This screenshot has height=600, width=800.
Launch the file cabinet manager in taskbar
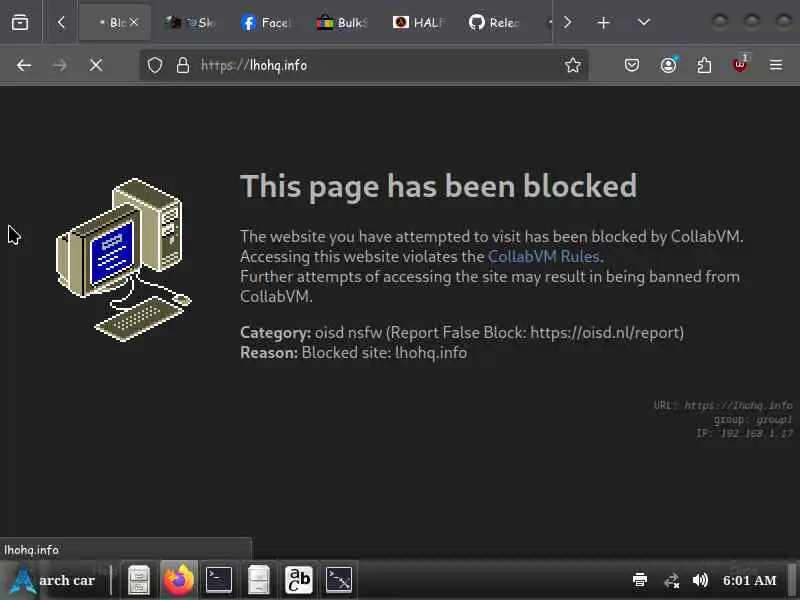(x=139, y=580)
